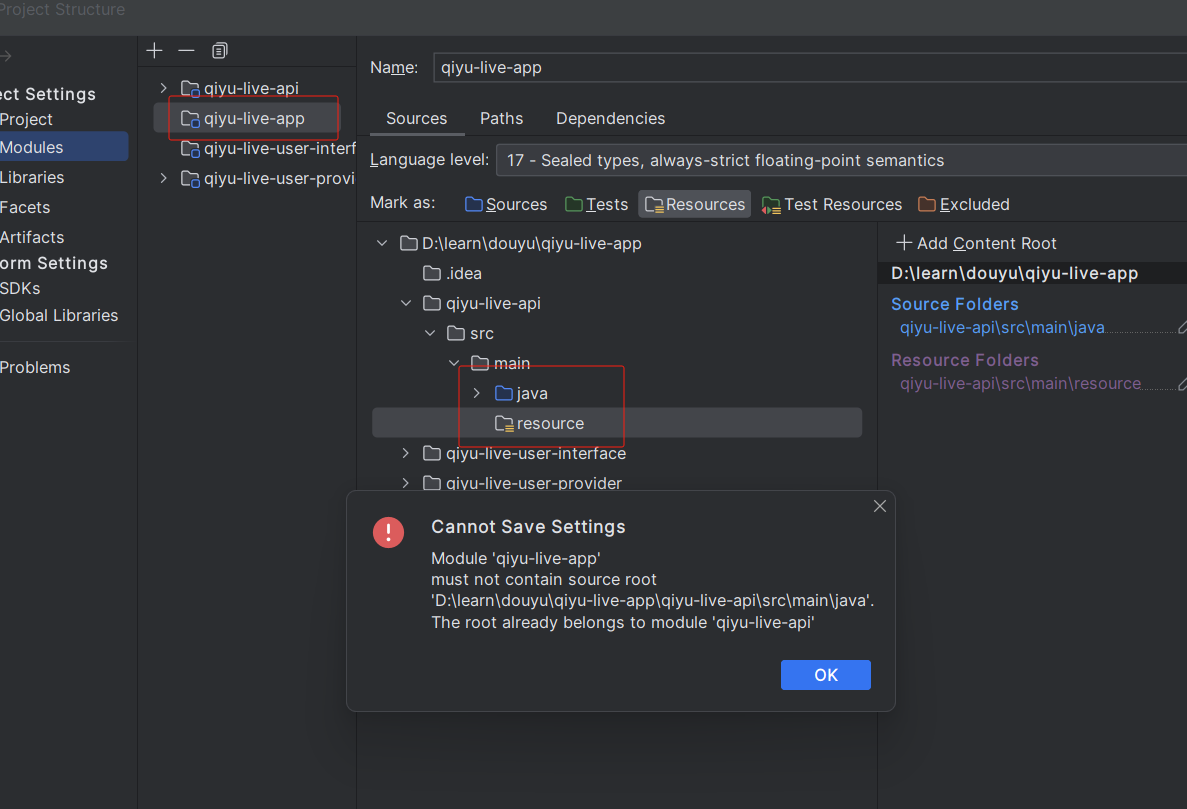Click the resource folder icon

(x=504, y=424)
